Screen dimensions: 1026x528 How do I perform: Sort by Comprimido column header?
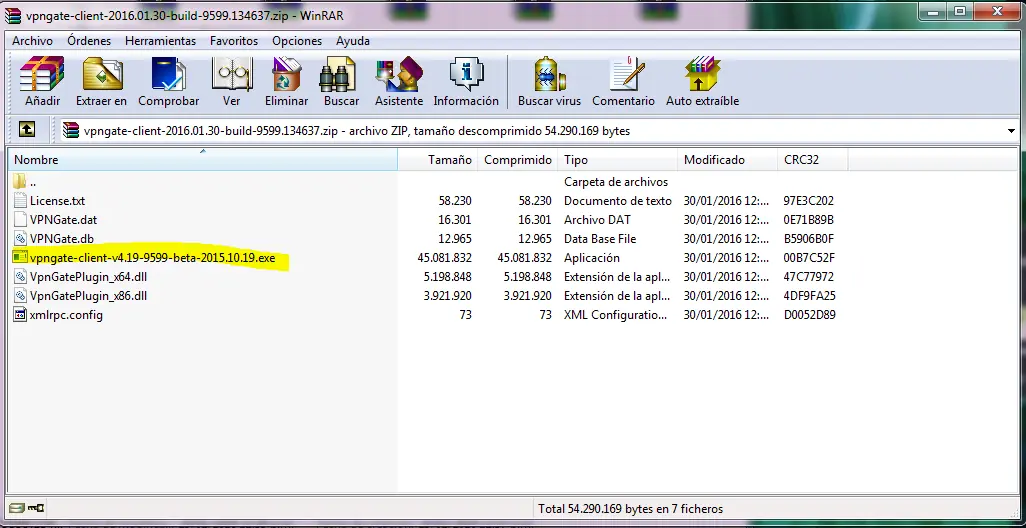[x=518, y=160]
